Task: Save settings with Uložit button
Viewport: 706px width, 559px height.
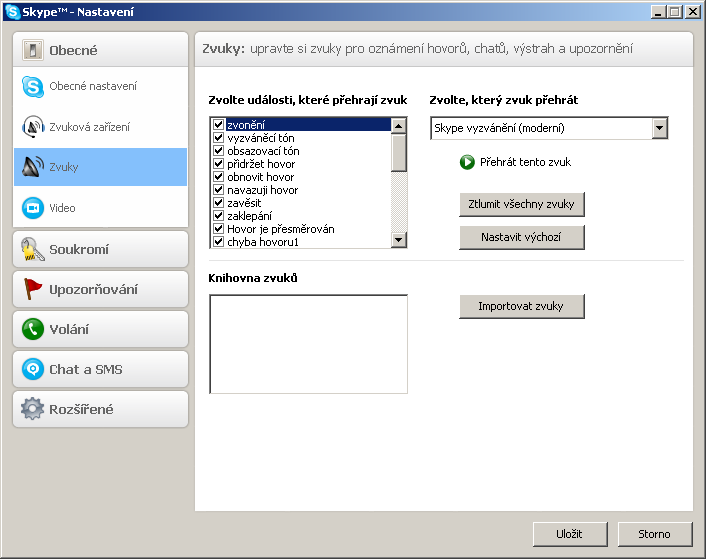Action: pos(570,534)
